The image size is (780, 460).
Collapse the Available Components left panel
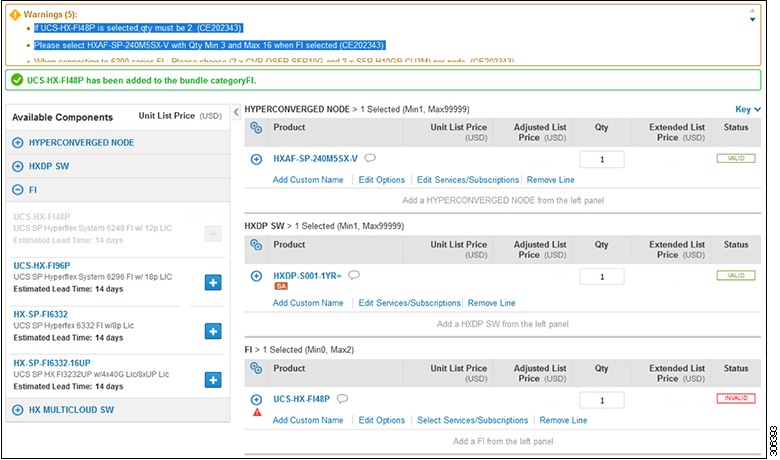point(236,111)
